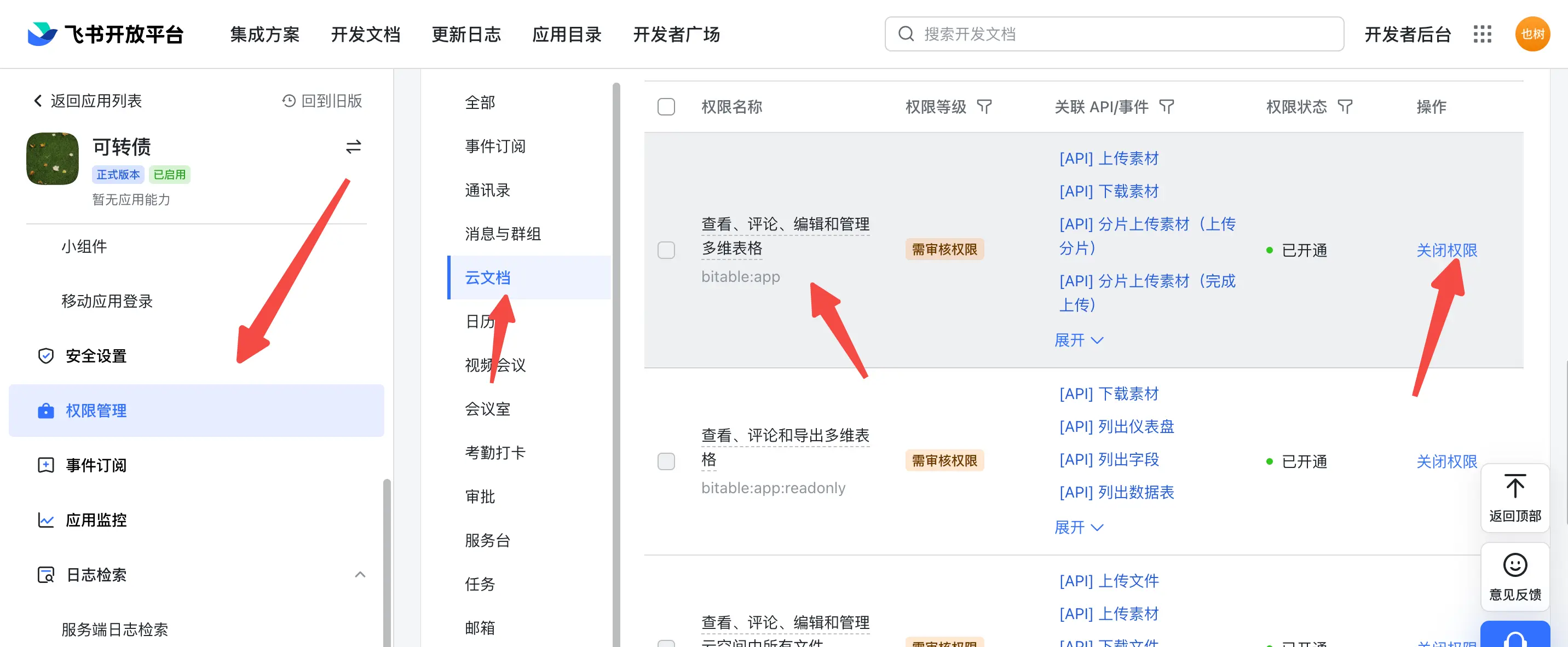The image size is (1568, 647).
Task: Expand API list for bitable:app:readonly row
Action: click(1078, 527)
